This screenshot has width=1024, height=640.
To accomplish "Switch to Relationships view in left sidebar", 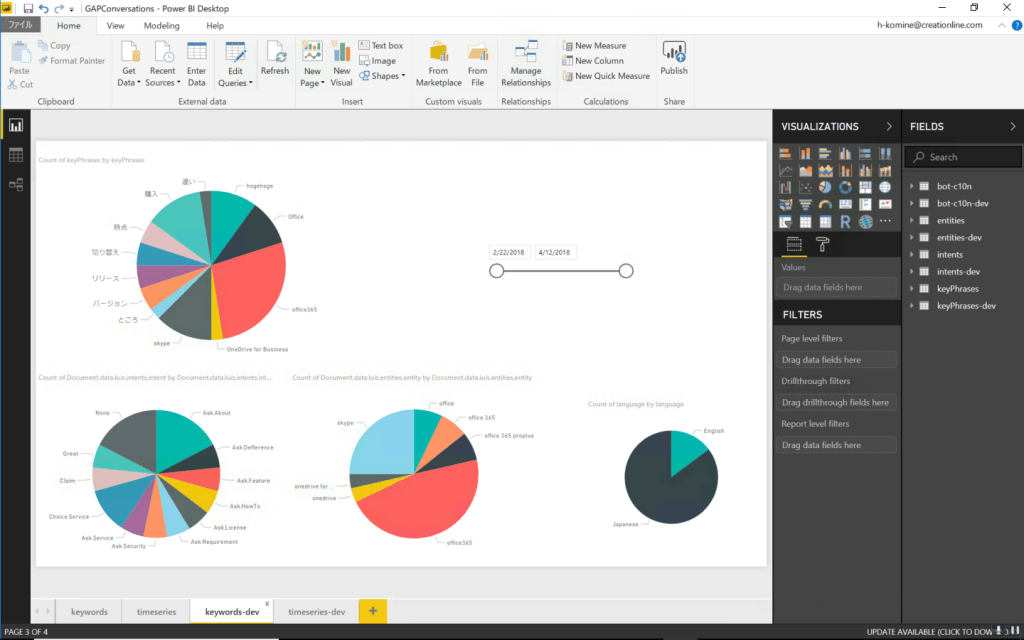I will pyautogui.click(x=16, y=185).
